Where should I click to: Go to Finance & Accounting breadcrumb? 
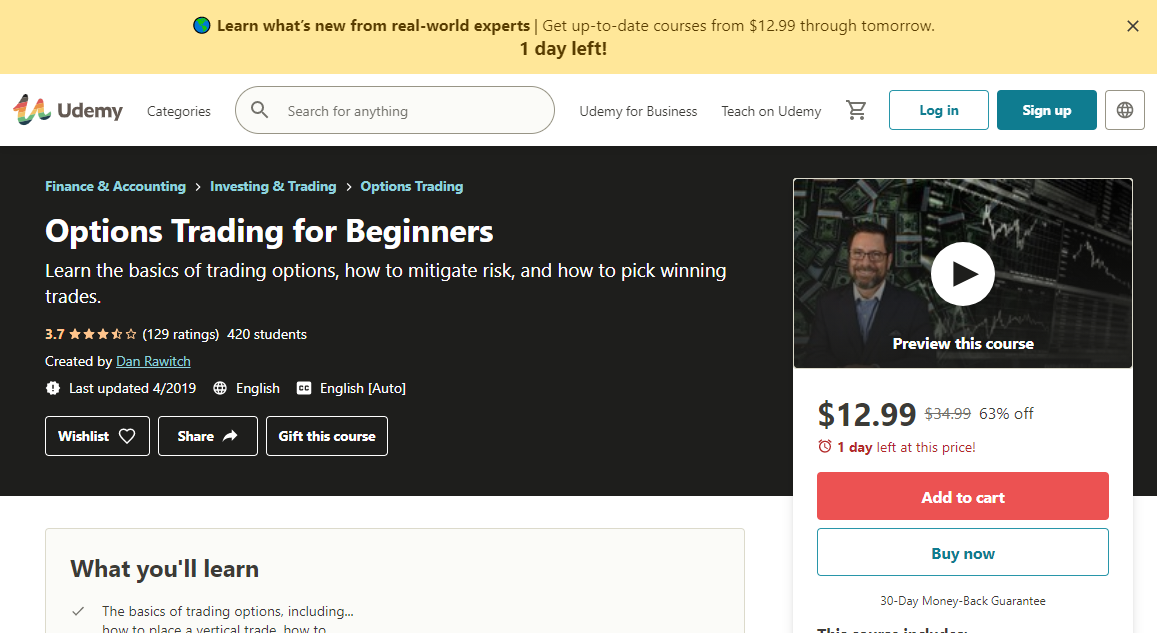115,186
